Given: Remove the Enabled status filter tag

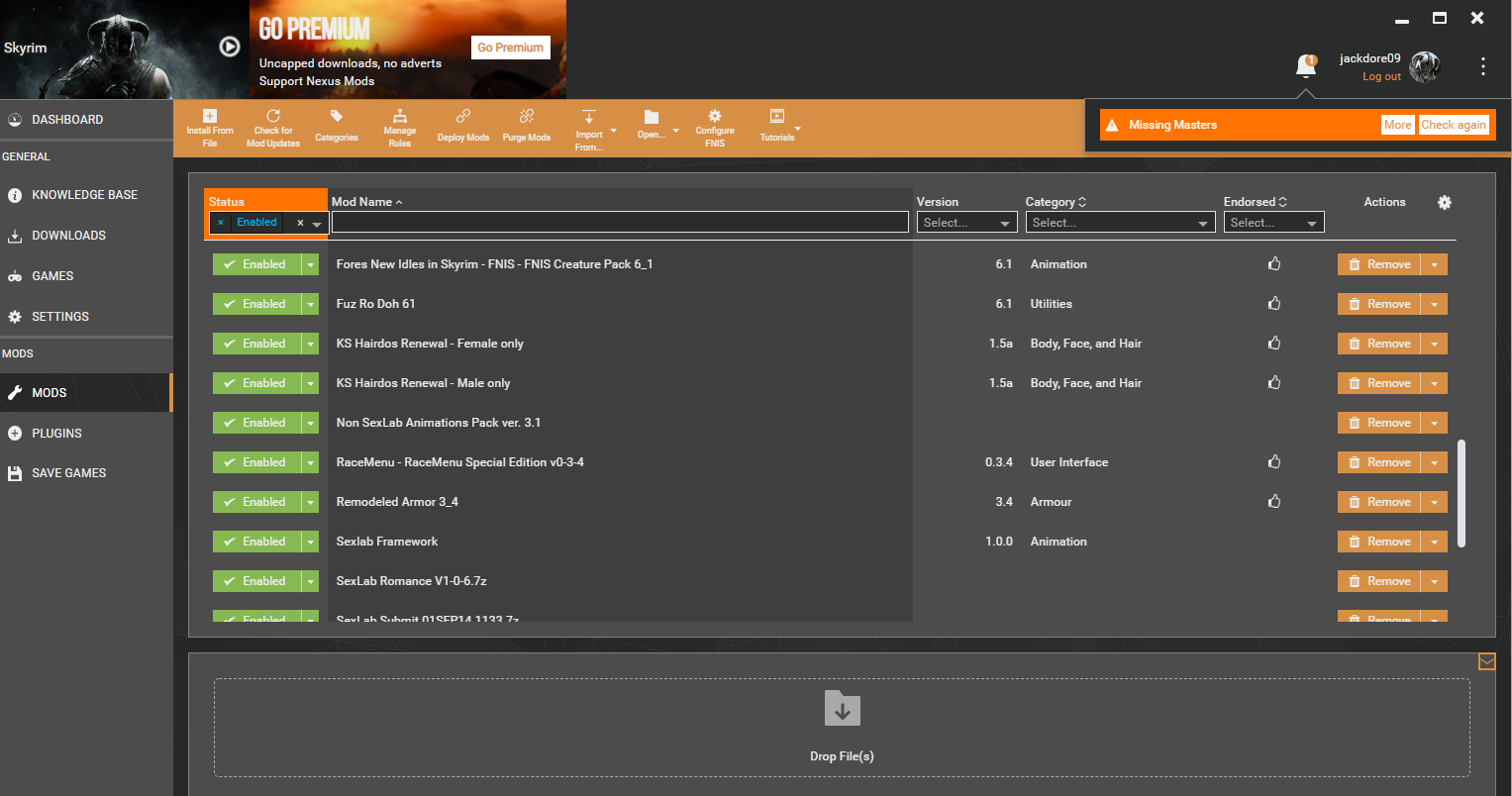Looking at the screenshot, I should click(x=221, y=223).
